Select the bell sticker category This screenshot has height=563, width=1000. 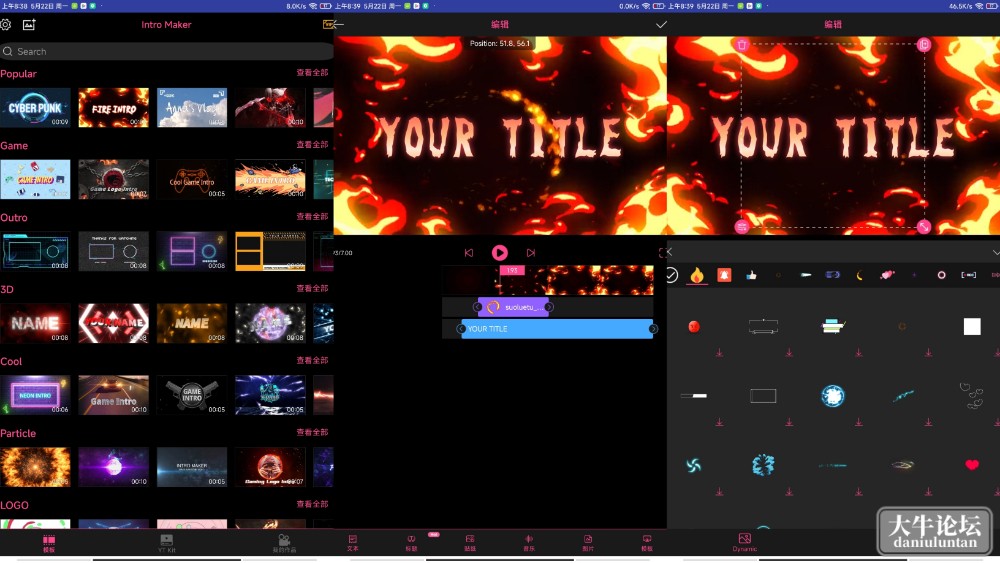[x=724, y=275]
